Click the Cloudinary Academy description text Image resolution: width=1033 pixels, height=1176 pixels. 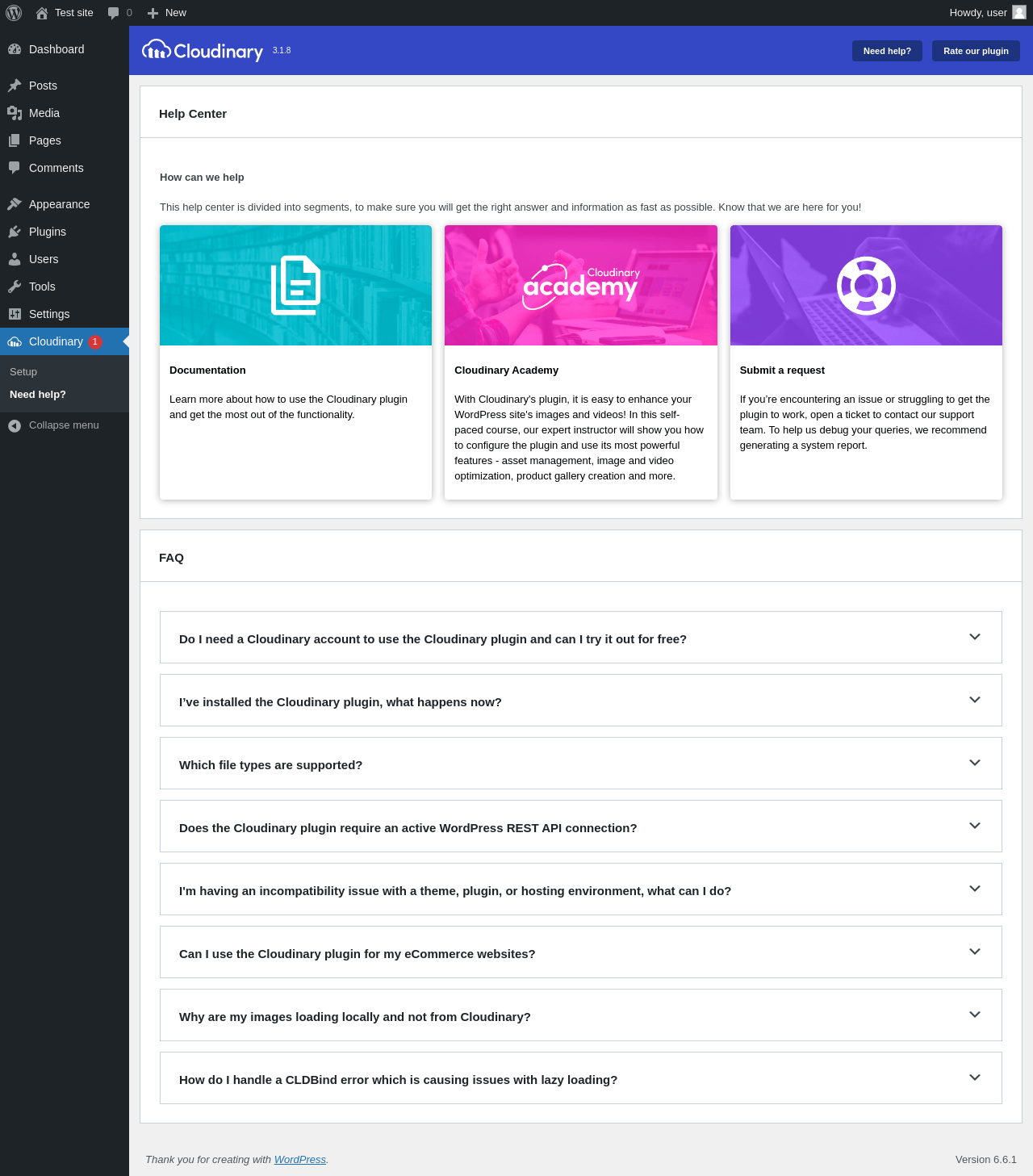(579, 437)
